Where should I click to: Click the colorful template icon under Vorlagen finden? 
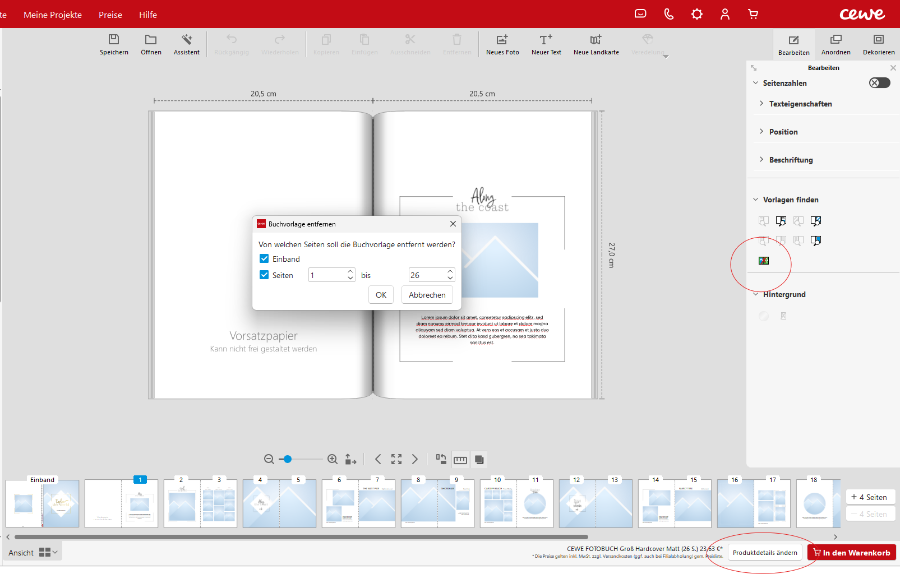pyautogui.click(x=764, y=261)
